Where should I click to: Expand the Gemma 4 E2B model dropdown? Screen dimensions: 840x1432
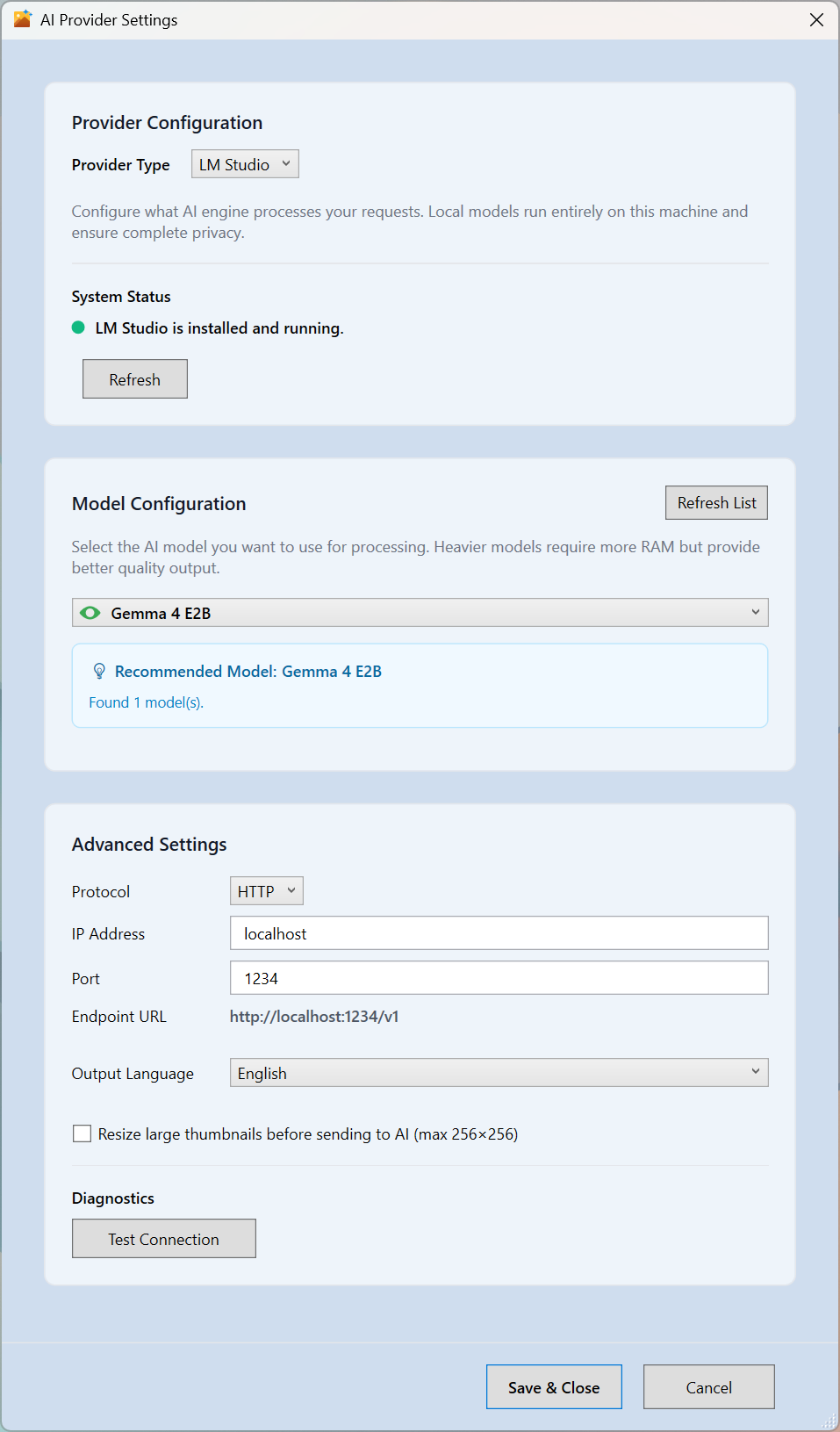tap(420, 613)
